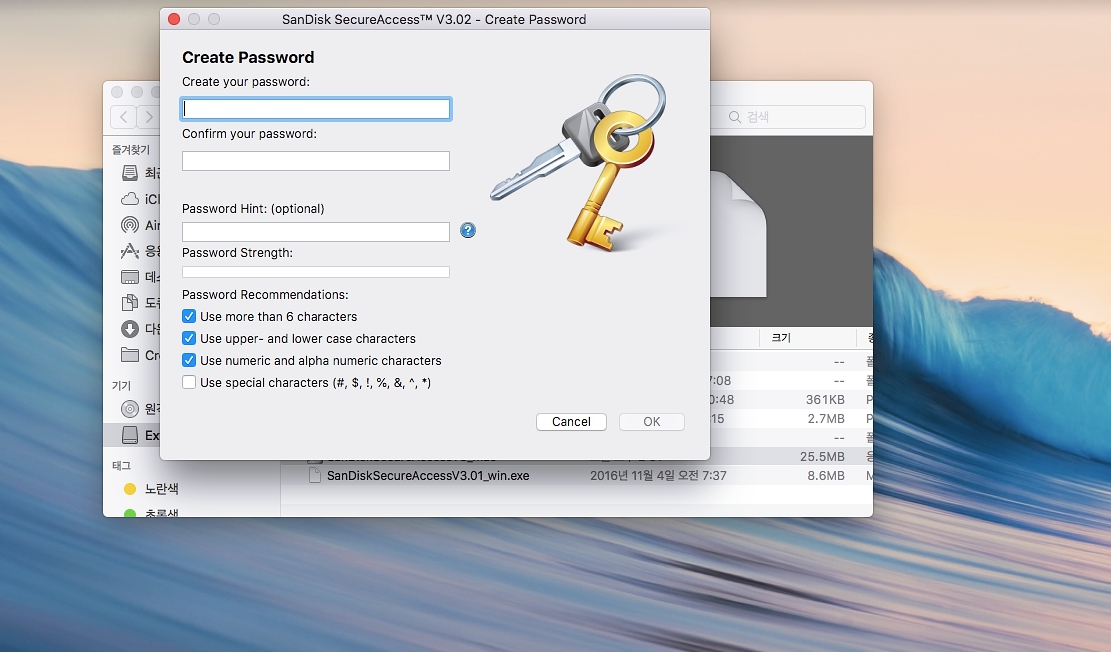1111x652 pixels.
Task: Click the Recents icon in Finder sidebar
Action: [x=130, y=173]
